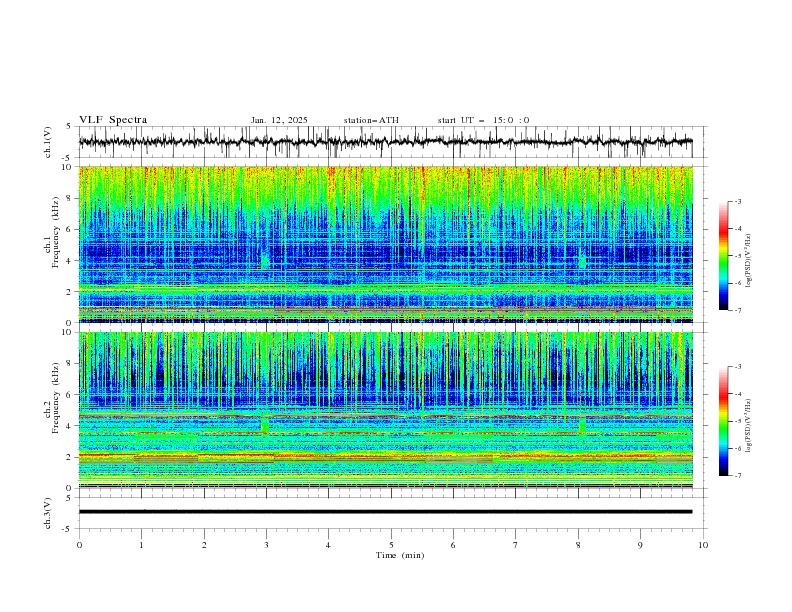Click the ch.2 frequency tick "8" kHz
Screen dimensions: 792x612
[69, 364]
